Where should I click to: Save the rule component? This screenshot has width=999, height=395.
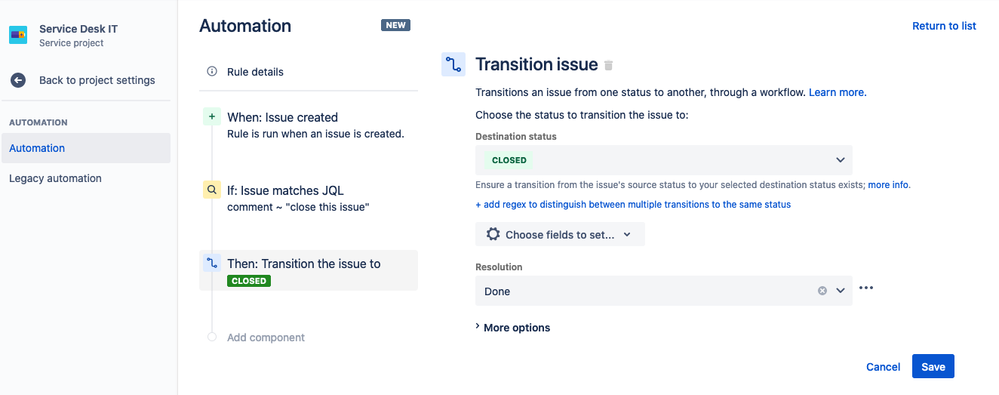tap(933, 366)
